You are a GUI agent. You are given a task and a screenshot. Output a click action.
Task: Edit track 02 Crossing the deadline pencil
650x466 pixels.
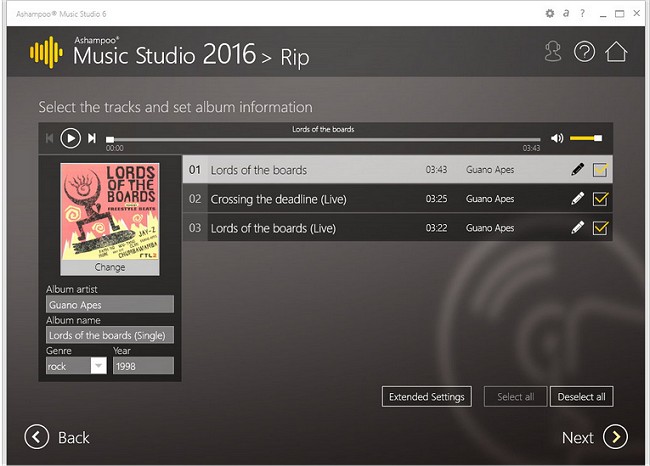[x=577, y=199]
